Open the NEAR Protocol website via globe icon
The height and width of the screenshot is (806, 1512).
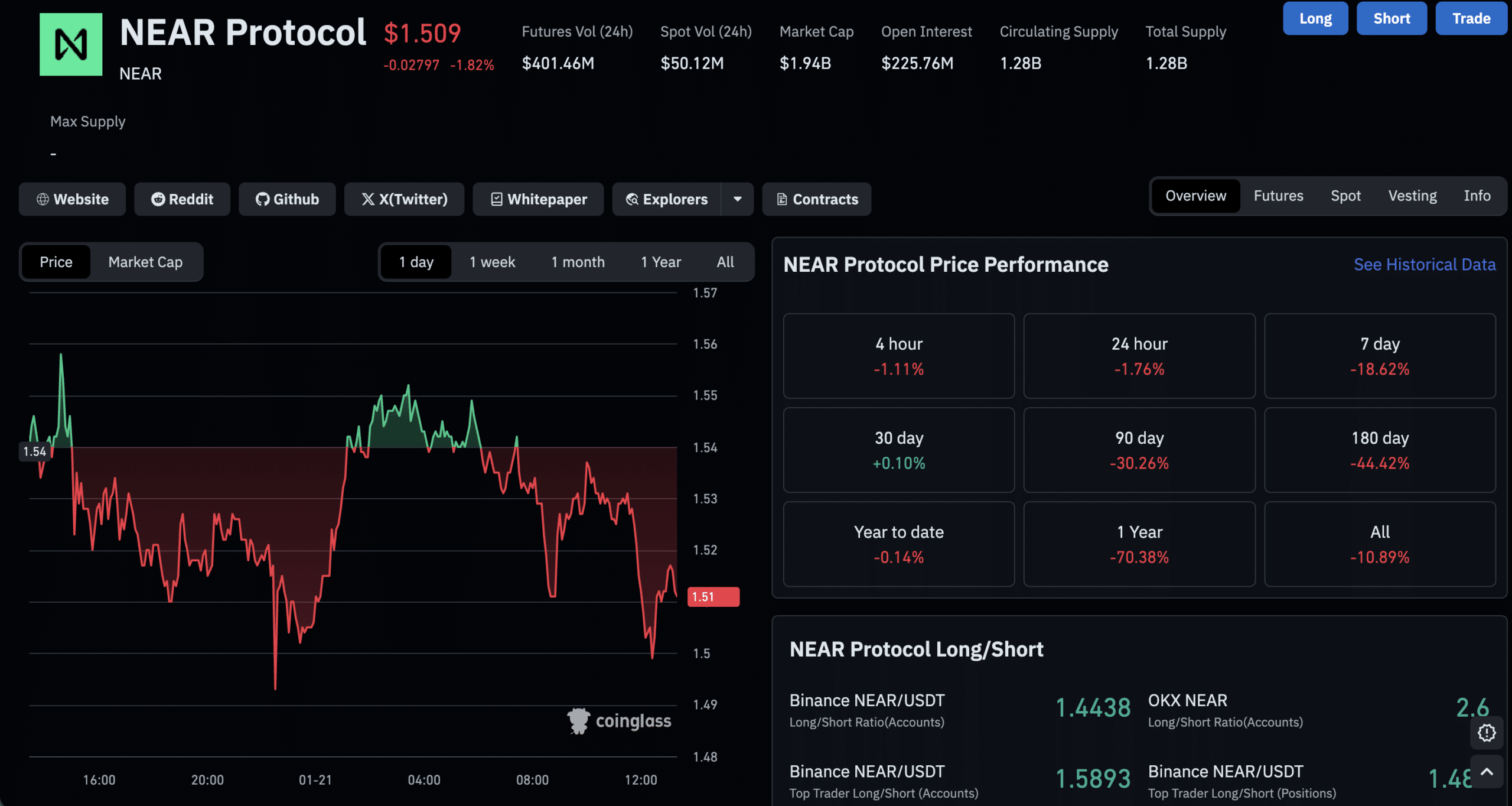(72, 199)
